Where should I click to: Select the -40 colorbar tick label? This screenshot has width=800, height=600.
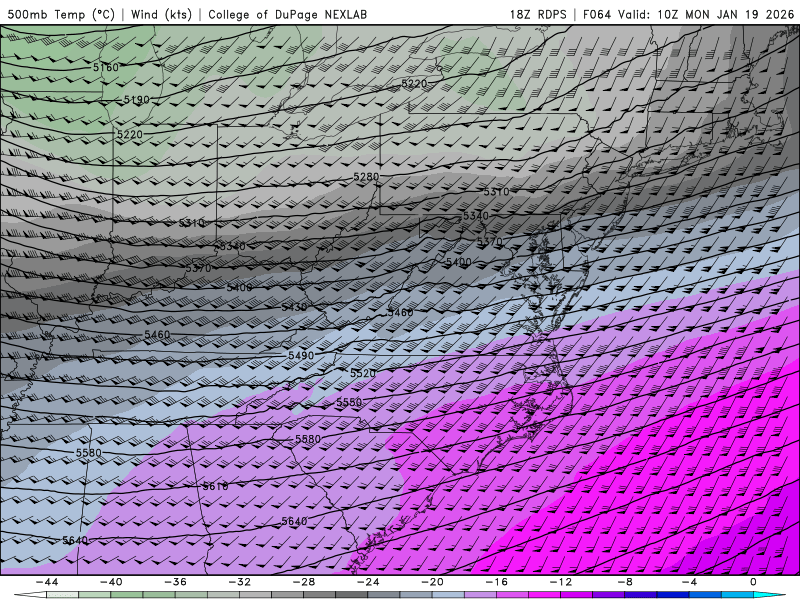(x=111, y=582)
